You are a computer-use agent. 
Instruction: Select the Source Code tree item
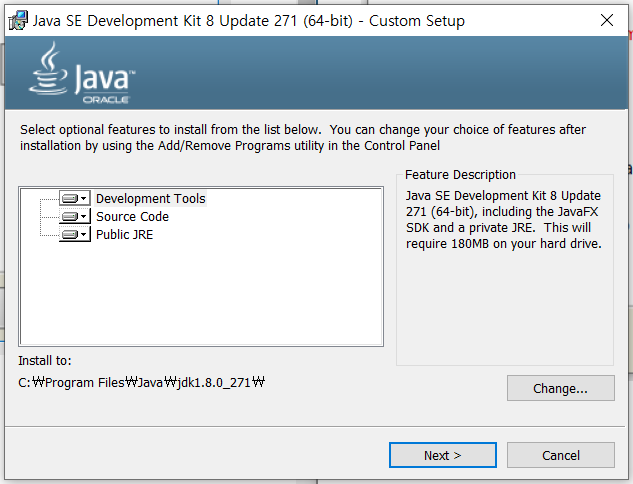point(132,217)
